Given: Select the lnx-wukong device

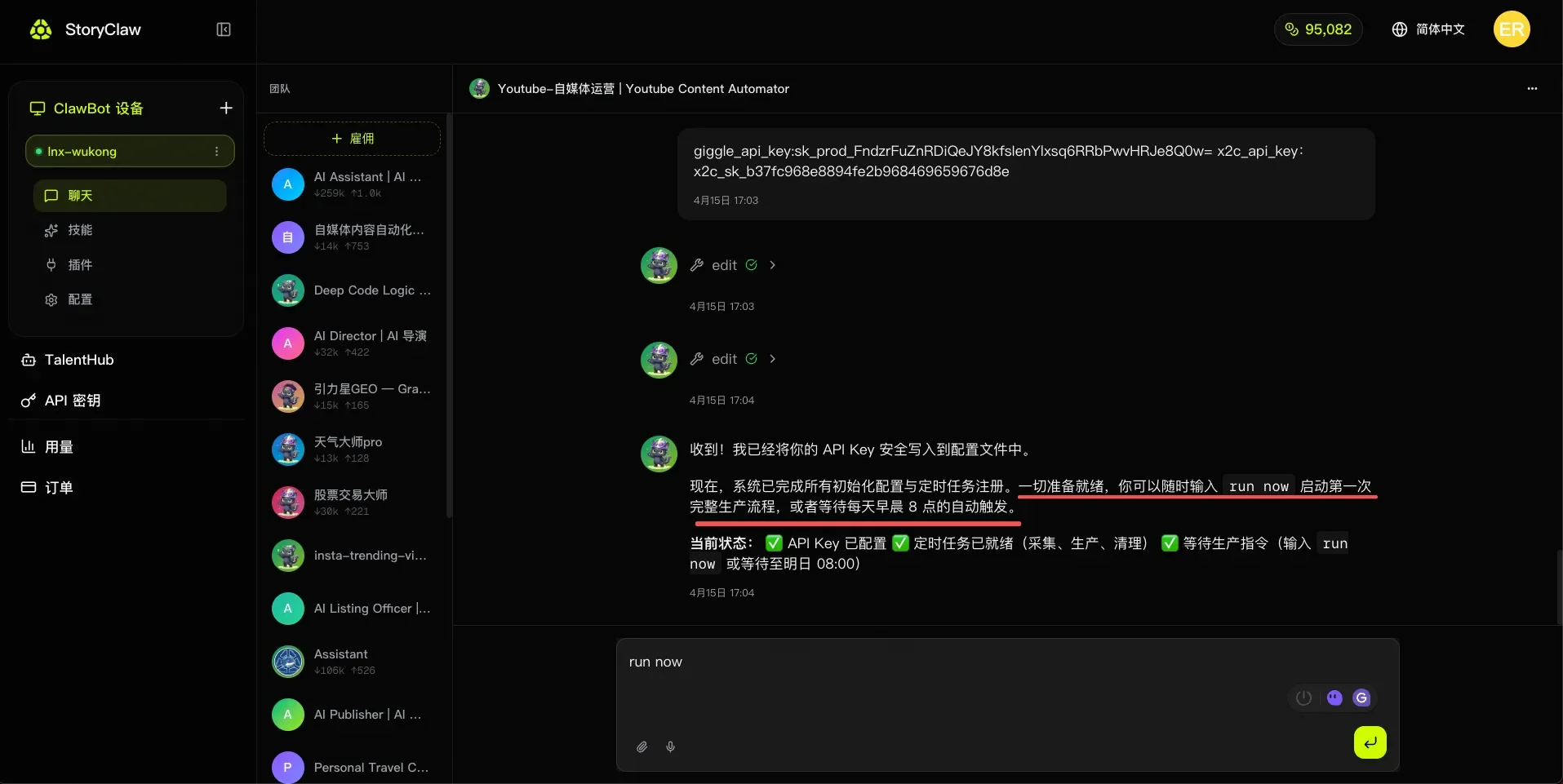Looking at the screenshot, I should (130, 151).
